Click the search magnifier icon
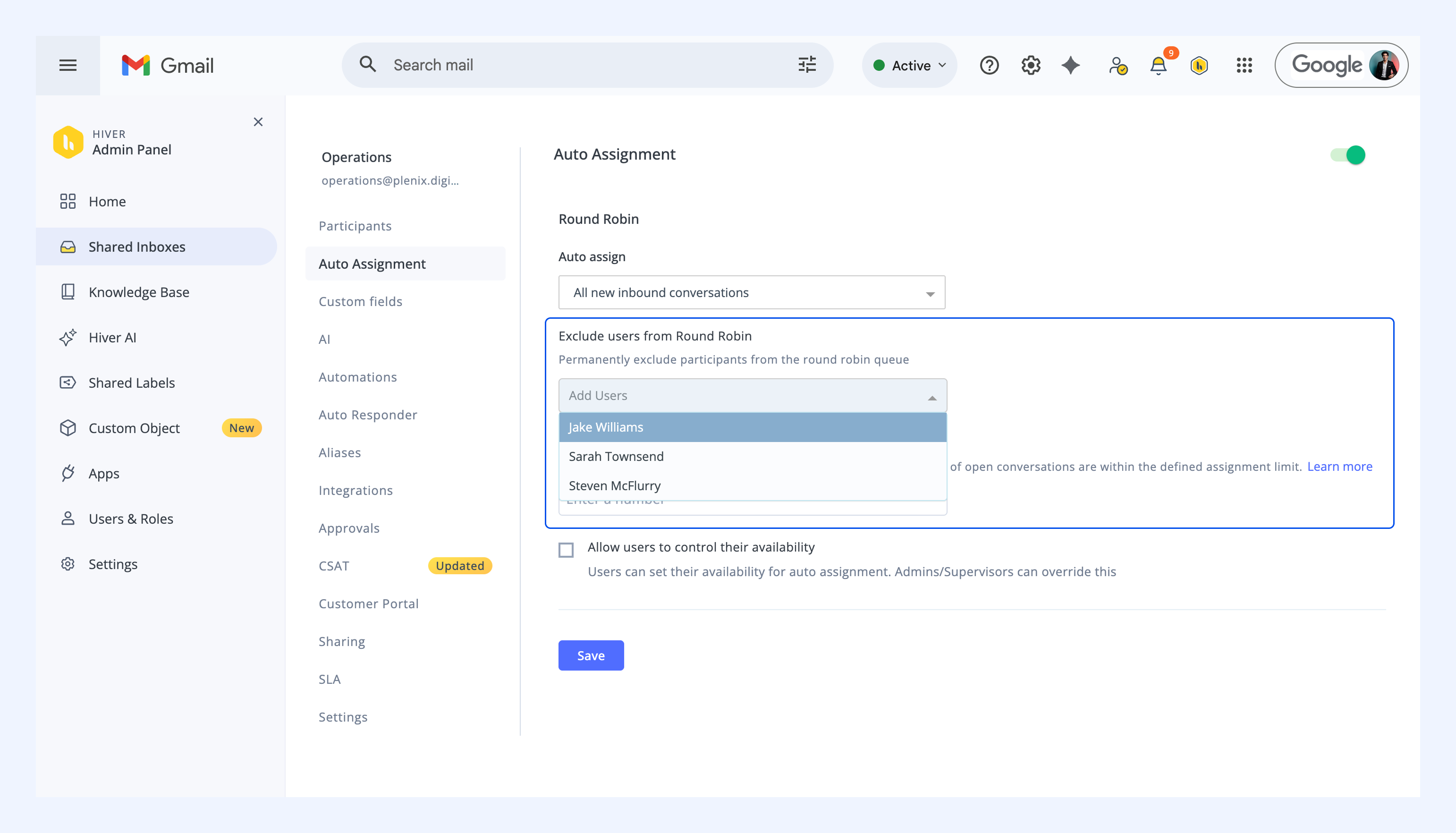Image resolution: width=1456 pixels, height=833 pixels. 368,65
